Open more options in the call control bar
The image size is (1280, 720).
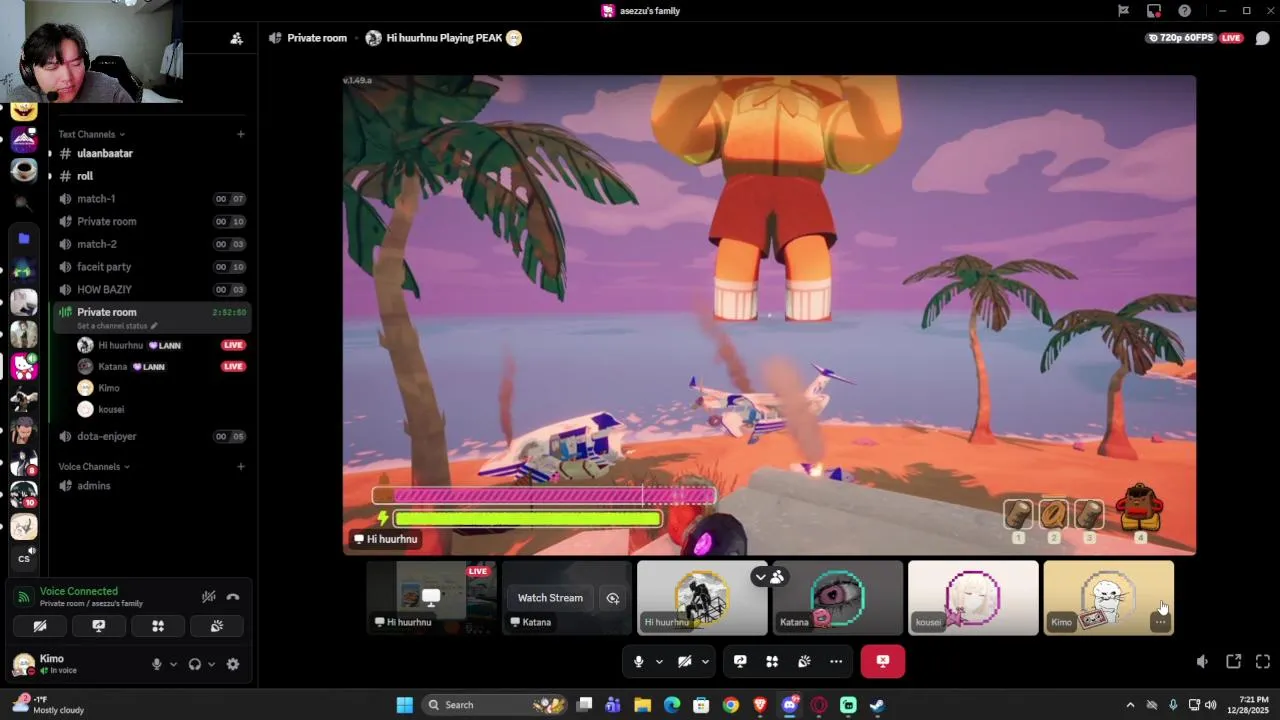pos(836,661)
